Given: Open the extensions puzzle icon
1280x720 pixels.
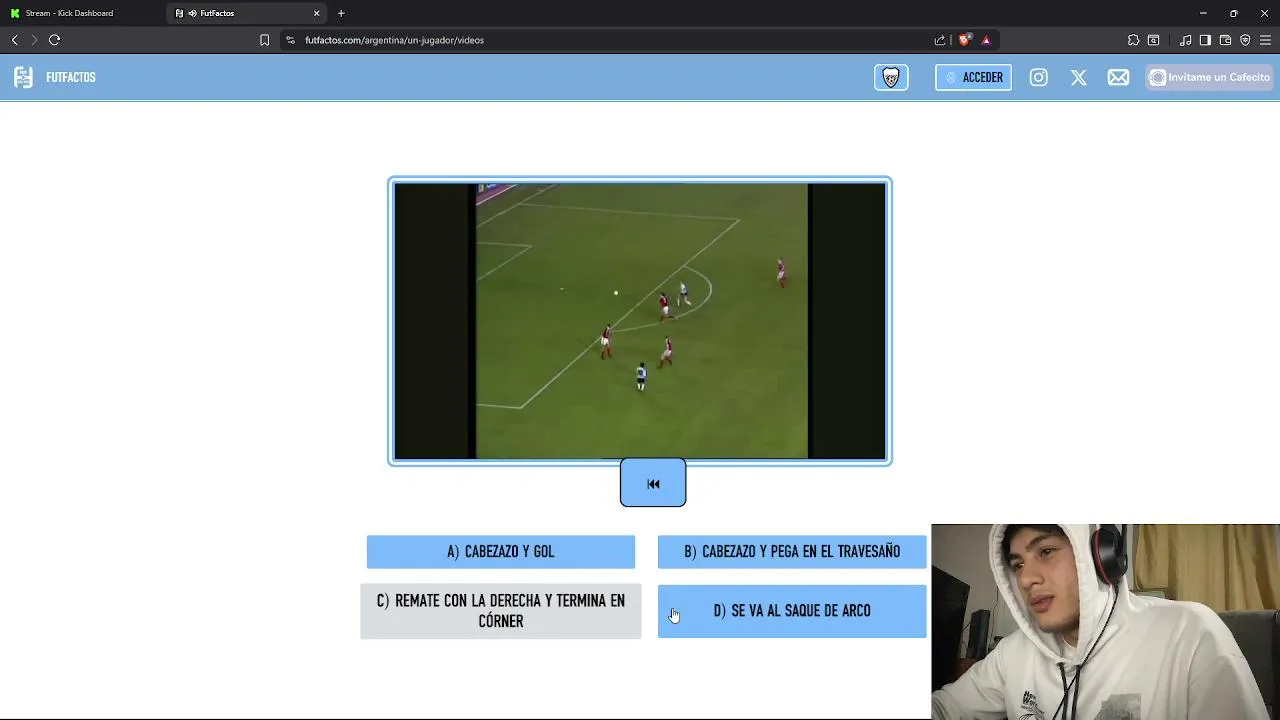Looking at the screenshot, I should [1133, 40].
